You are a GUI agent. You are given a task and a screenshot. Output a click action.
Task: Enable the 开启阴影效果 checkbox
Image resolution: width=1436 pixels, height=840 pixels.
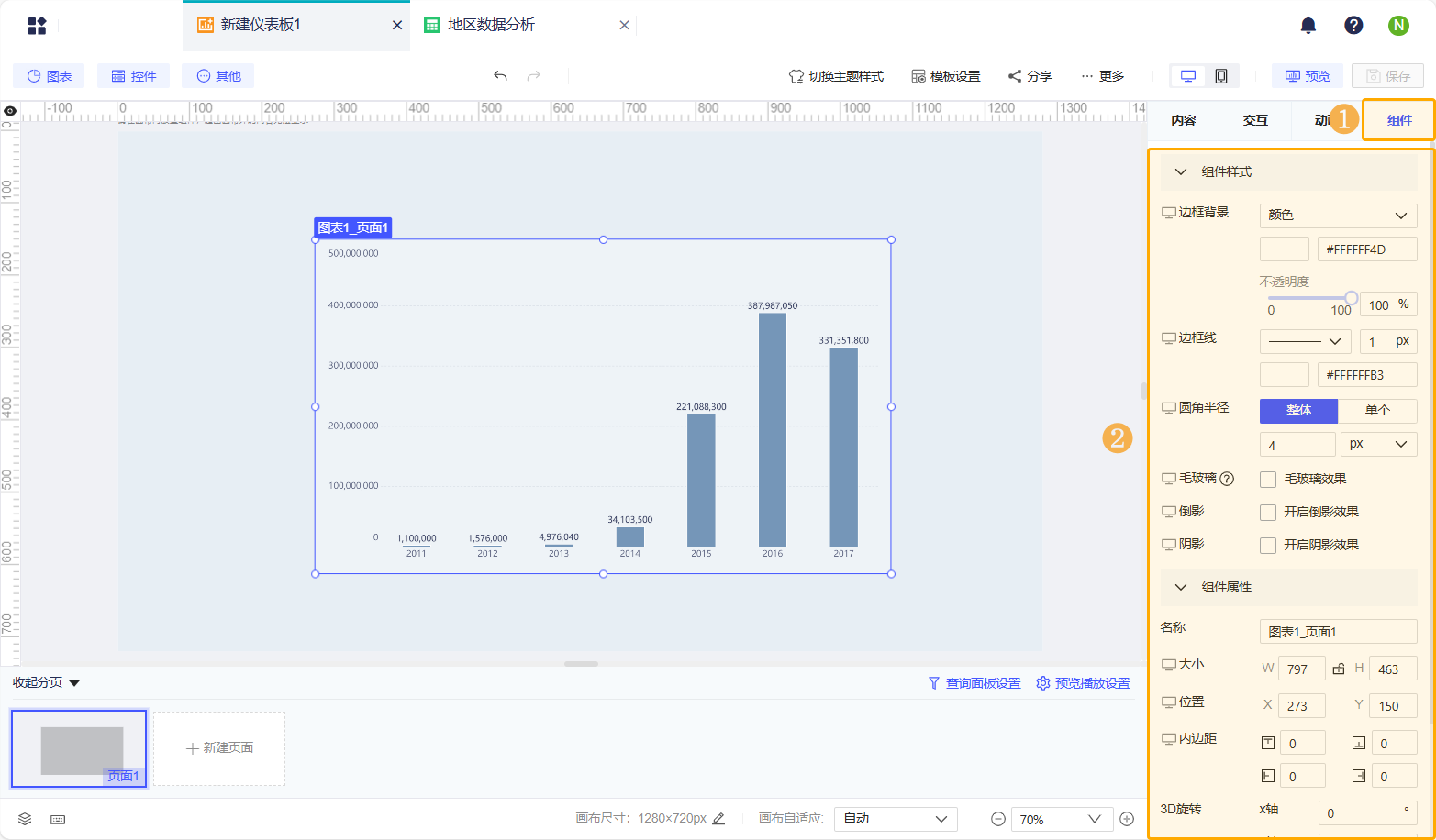1268,546
